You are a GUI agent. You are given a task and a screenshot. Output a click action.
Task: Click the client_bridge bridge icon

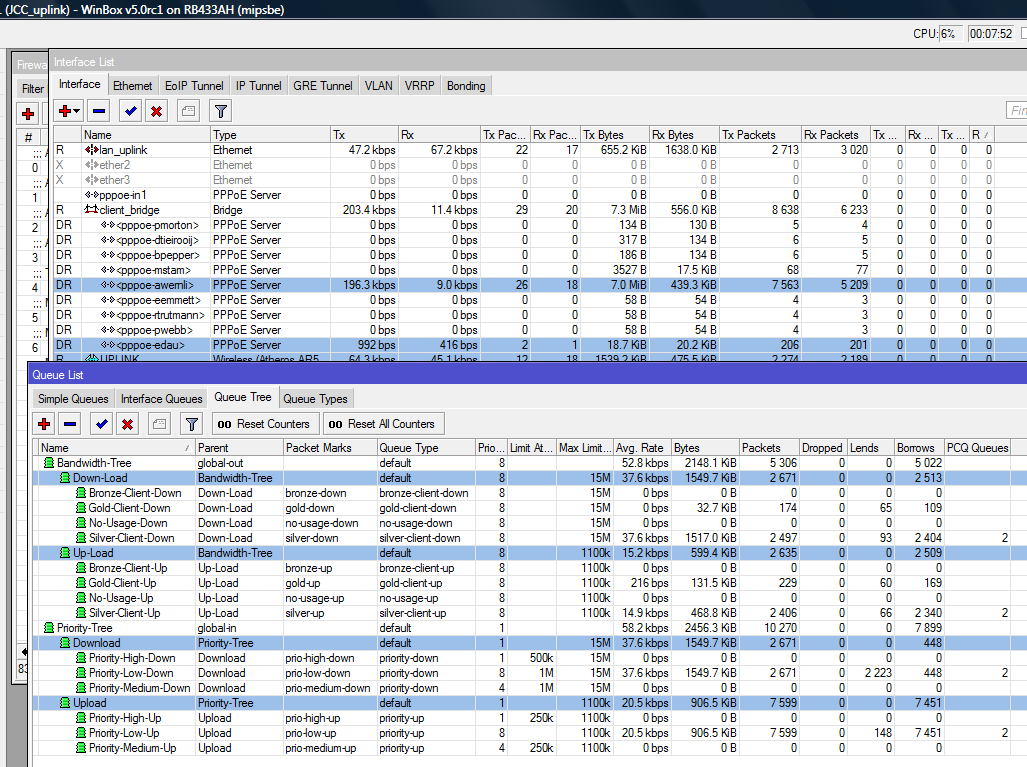tap(91, 210)
